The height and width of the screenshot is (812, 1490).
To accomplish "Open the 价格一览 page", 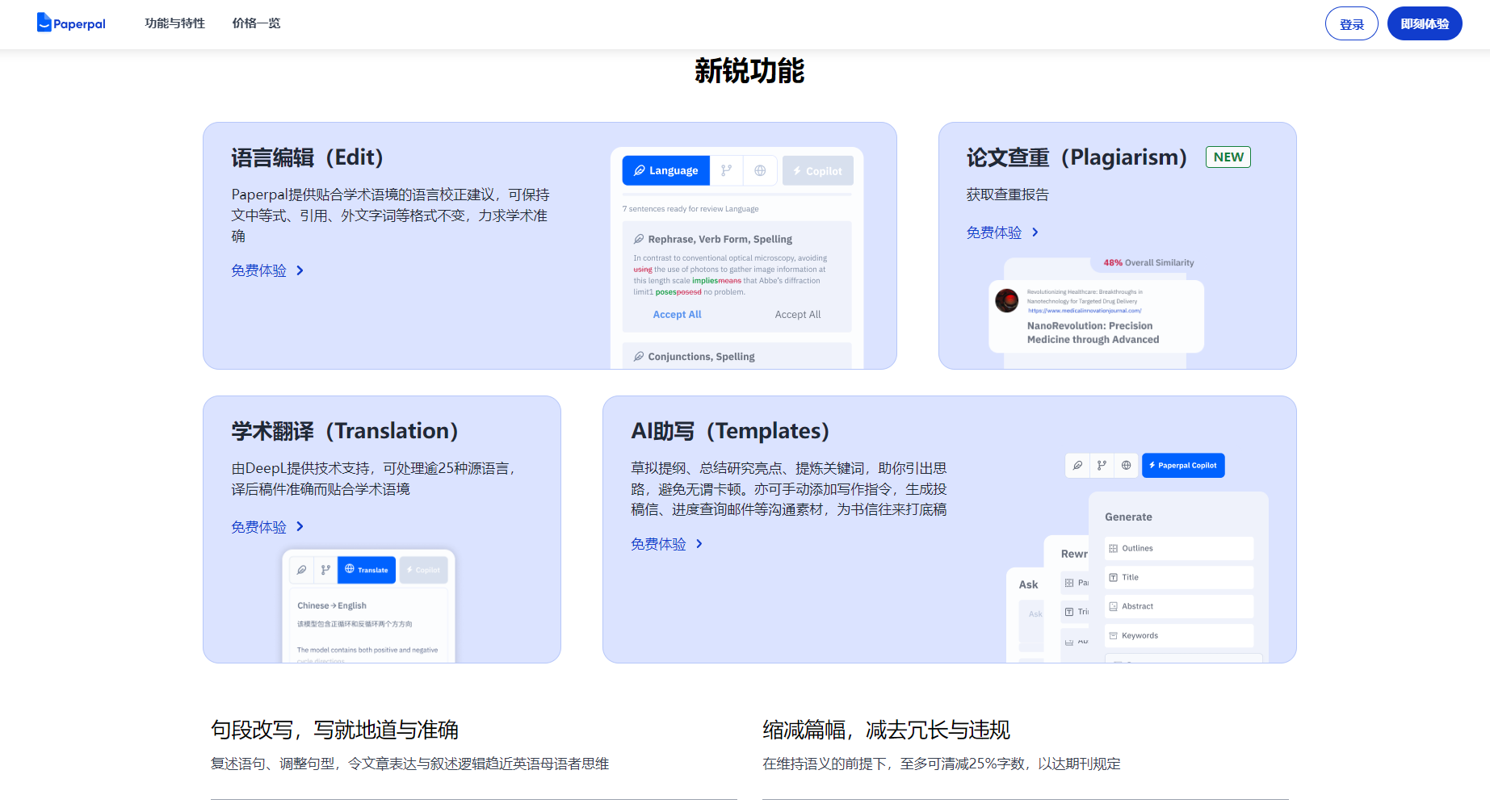I will (257, 23).
